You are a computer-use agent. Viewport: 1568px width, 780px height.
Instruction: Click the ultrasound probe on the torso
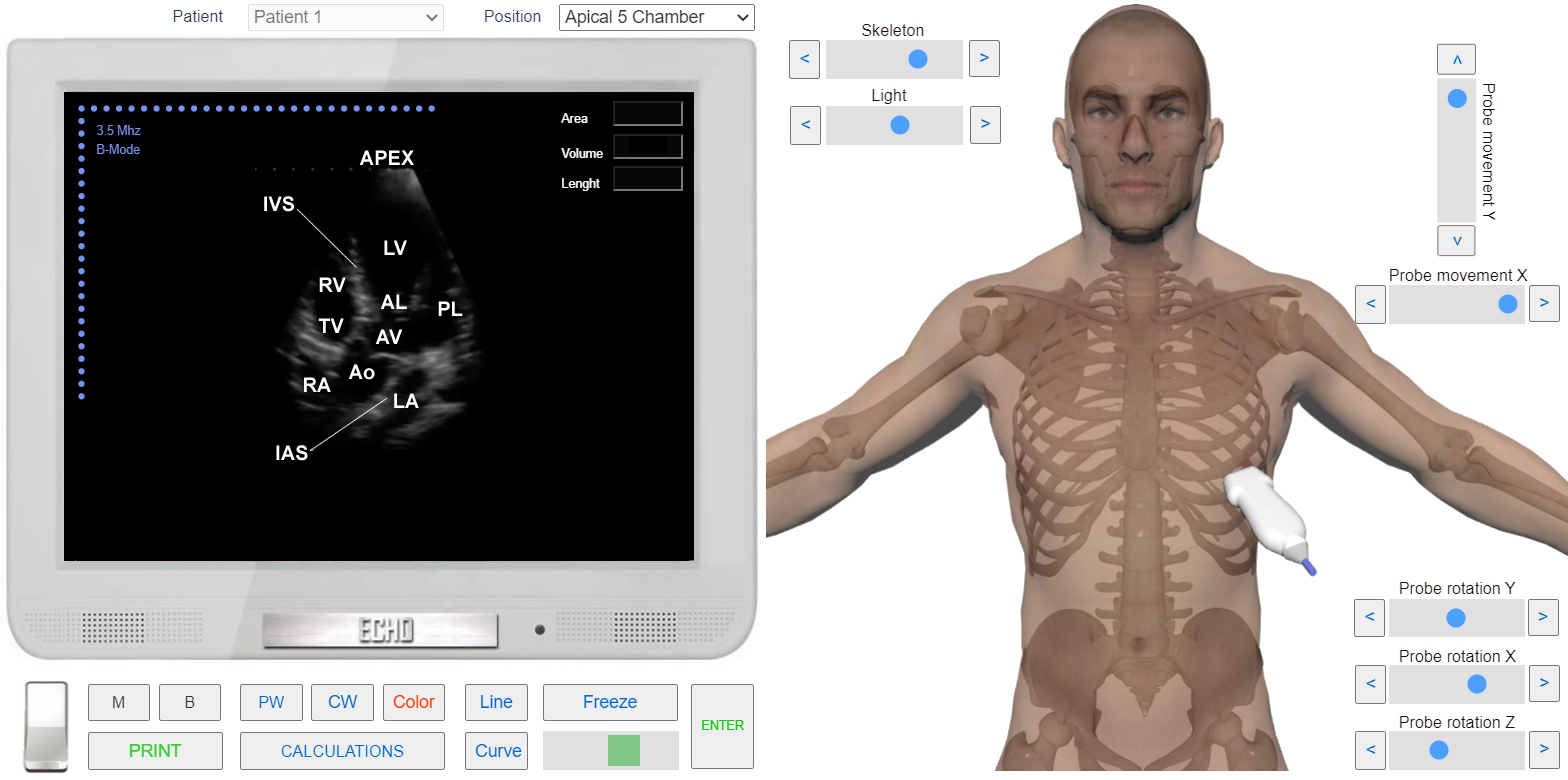click(x=1270, y=521)
